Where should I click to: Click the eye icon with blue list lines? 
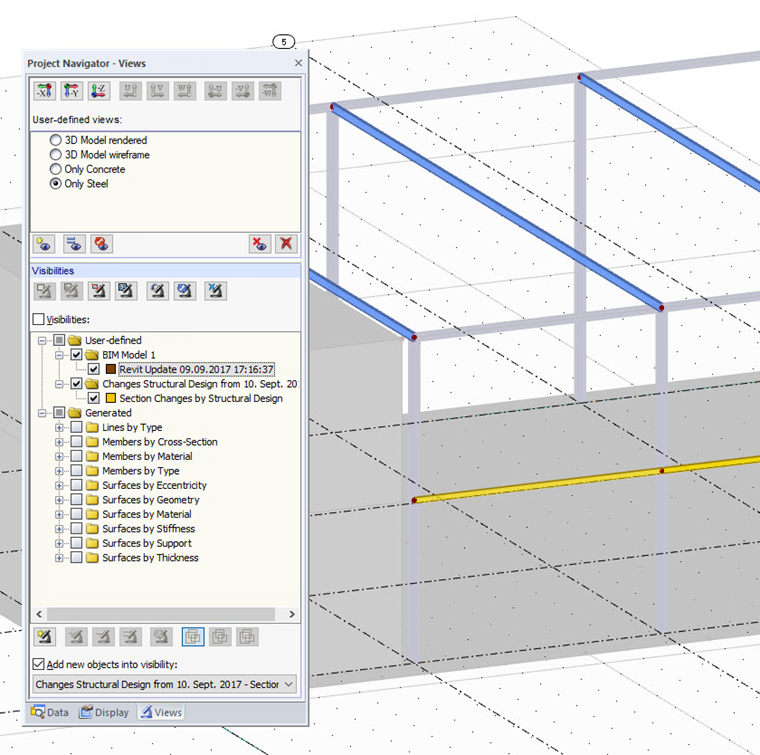tap(74, 244)
